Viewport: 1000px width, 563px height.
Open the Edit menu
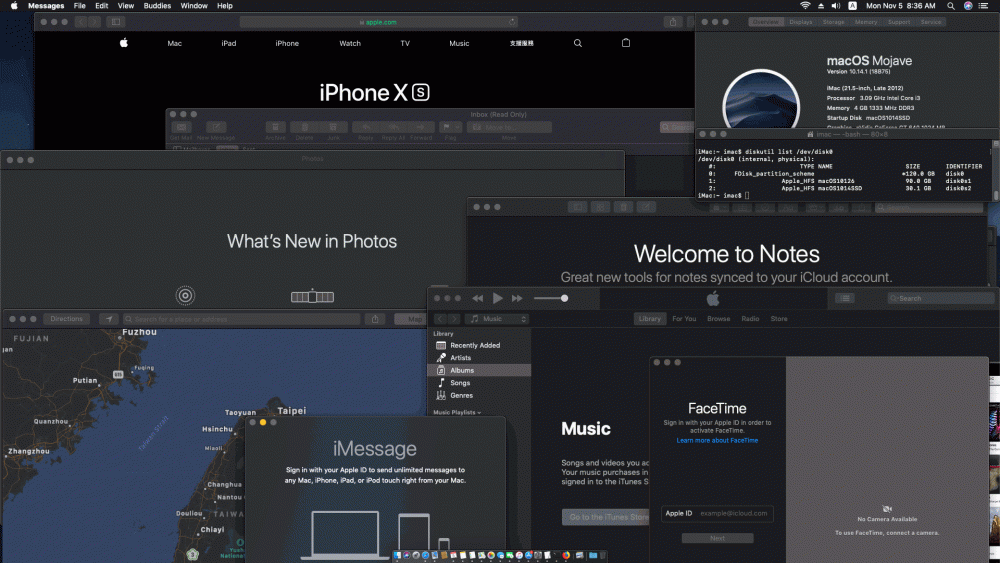pos(101,6)
